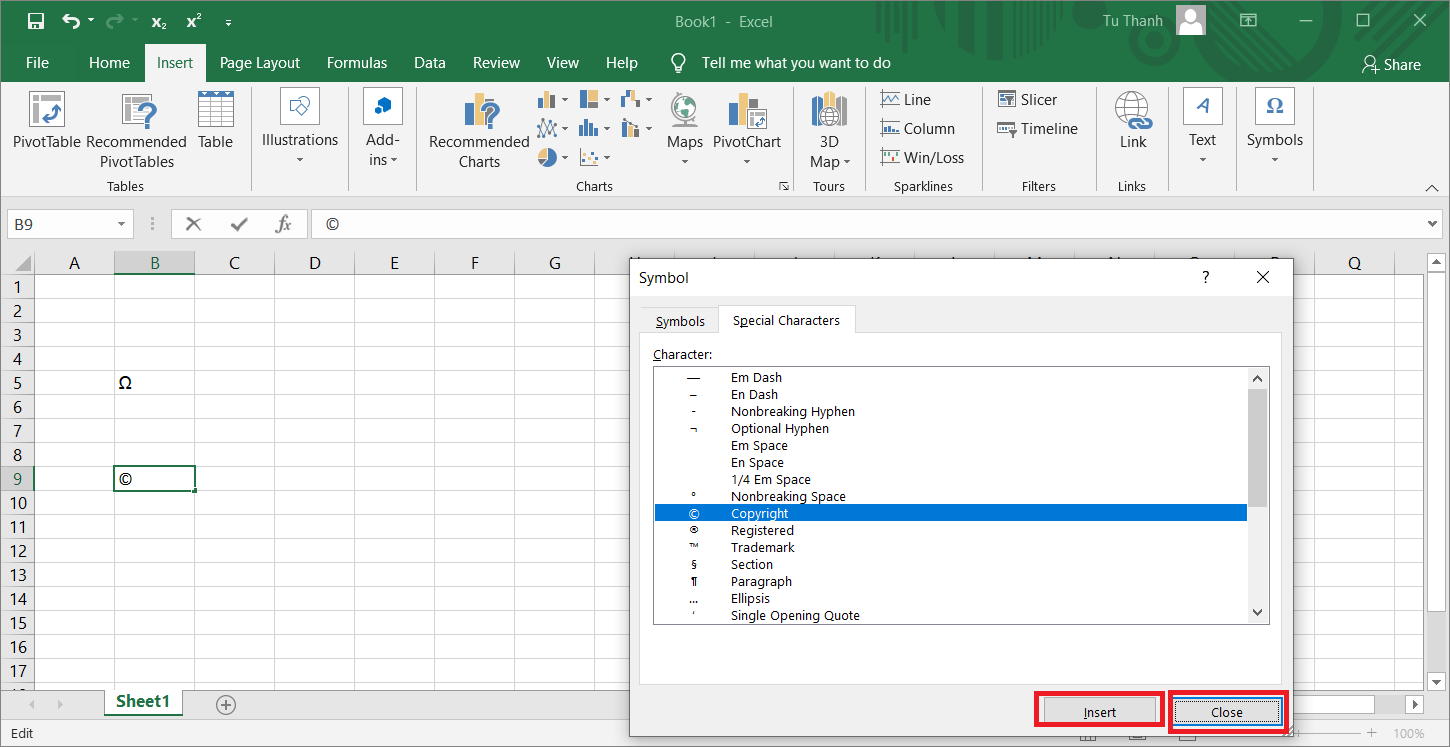Add a new sheet with plus button
The width and height of the screenshot is (1450, 747).
226,705
